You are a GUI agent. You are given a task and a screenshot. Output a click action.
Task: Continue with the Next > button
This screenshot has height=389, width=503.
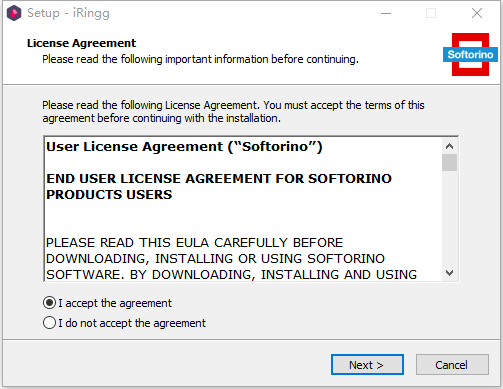367,365
